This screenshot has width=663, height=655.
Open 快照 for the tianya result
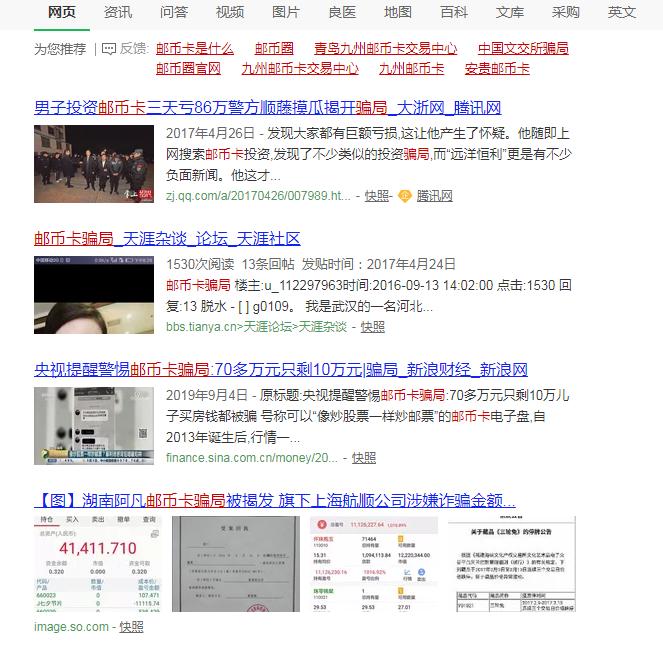pos(373,327)
